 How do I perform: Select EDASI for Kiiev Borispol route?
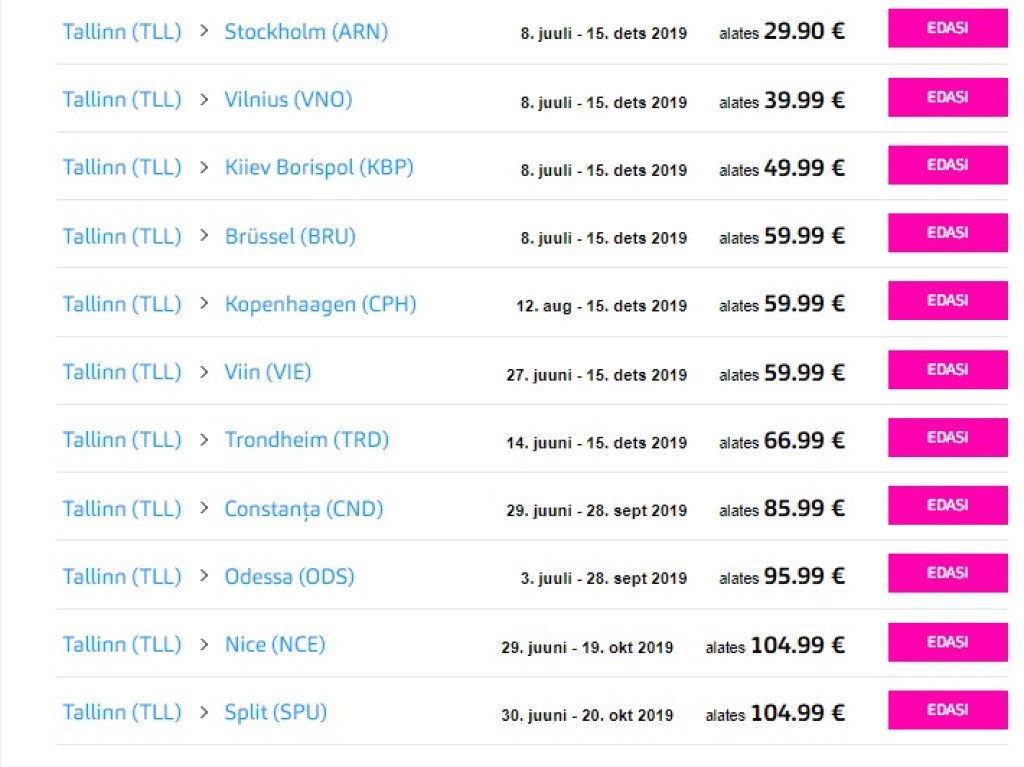[947, 165]
